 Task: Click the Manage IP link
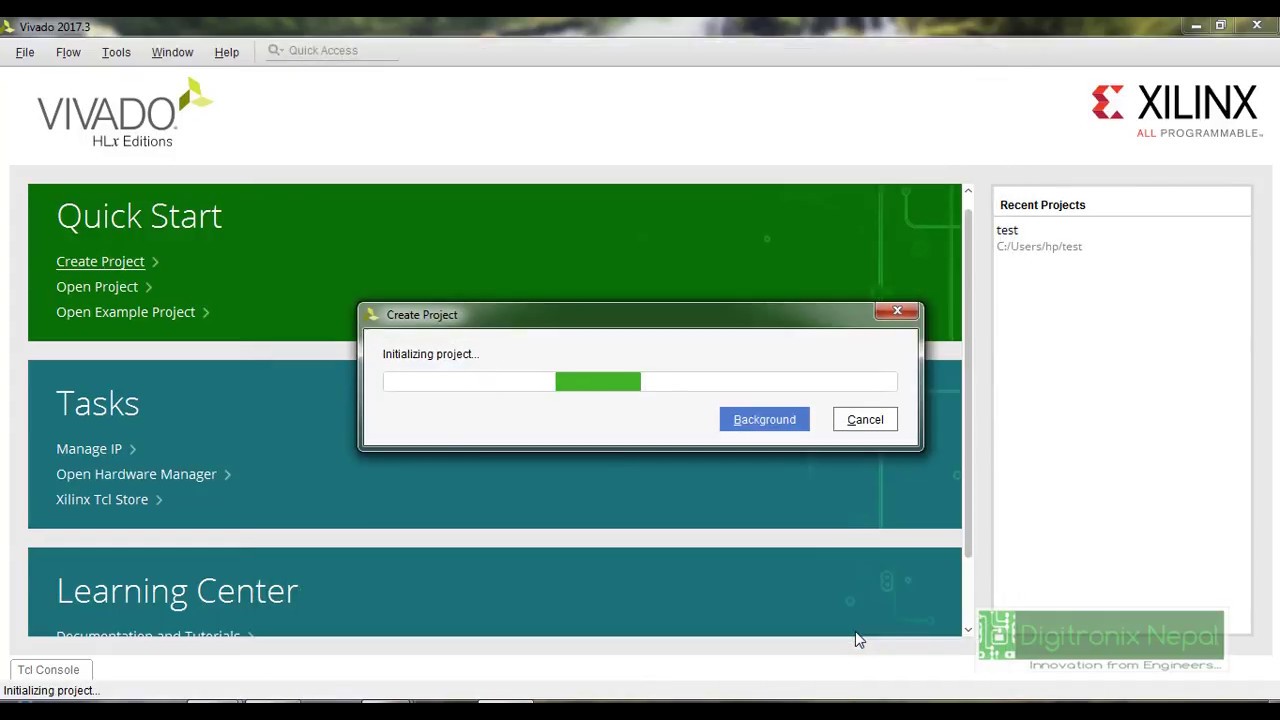pos(89,449)
